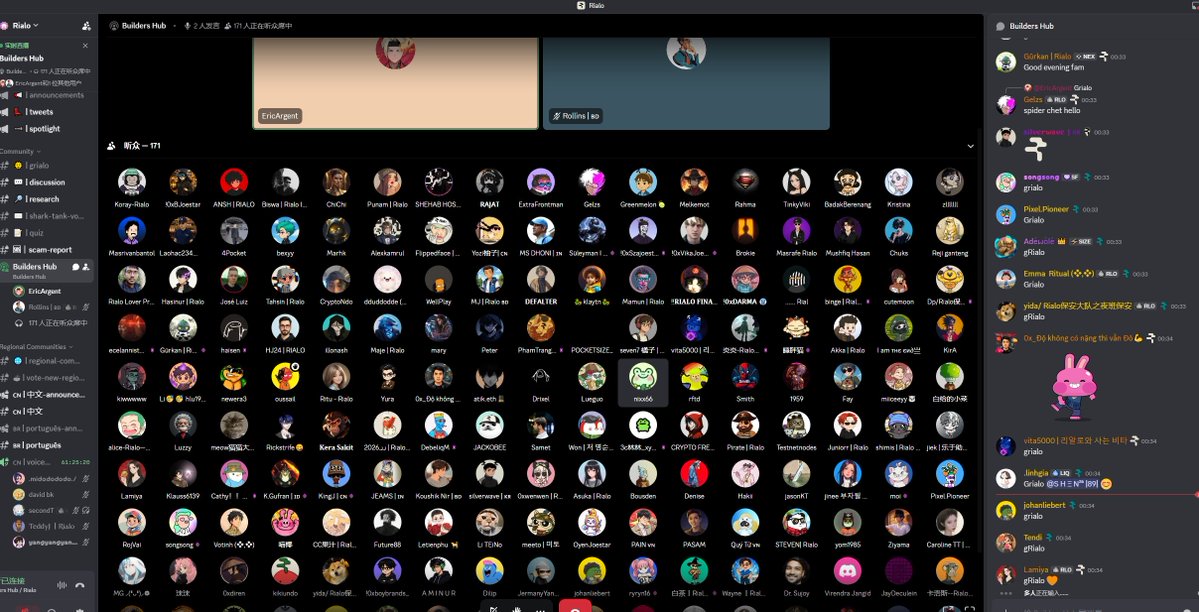Open the vote-new-regio channel
Screen dimensions: 1199x612
[x=47, y=378]
